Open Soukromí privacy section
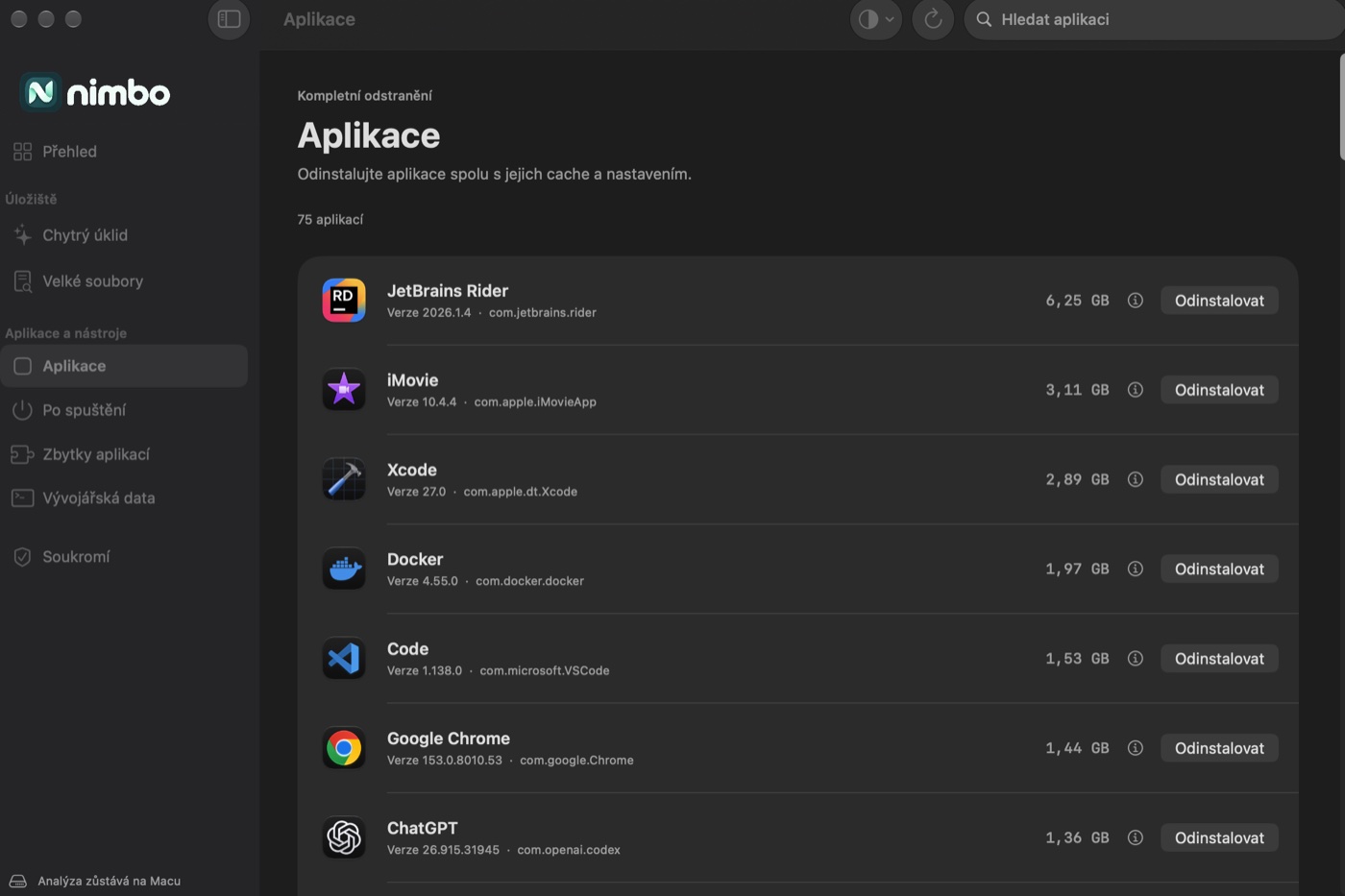Screen dimensions: 1345x896 click(124, 557)
